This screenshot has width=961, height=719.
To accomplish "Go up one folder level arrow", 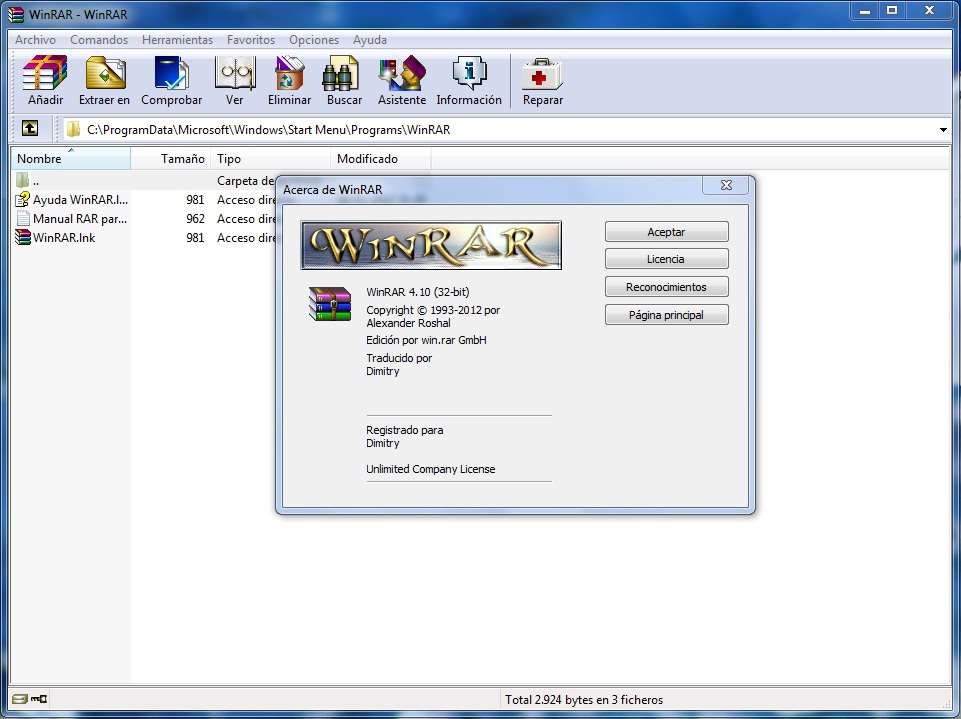I will (x=29, y=128).
